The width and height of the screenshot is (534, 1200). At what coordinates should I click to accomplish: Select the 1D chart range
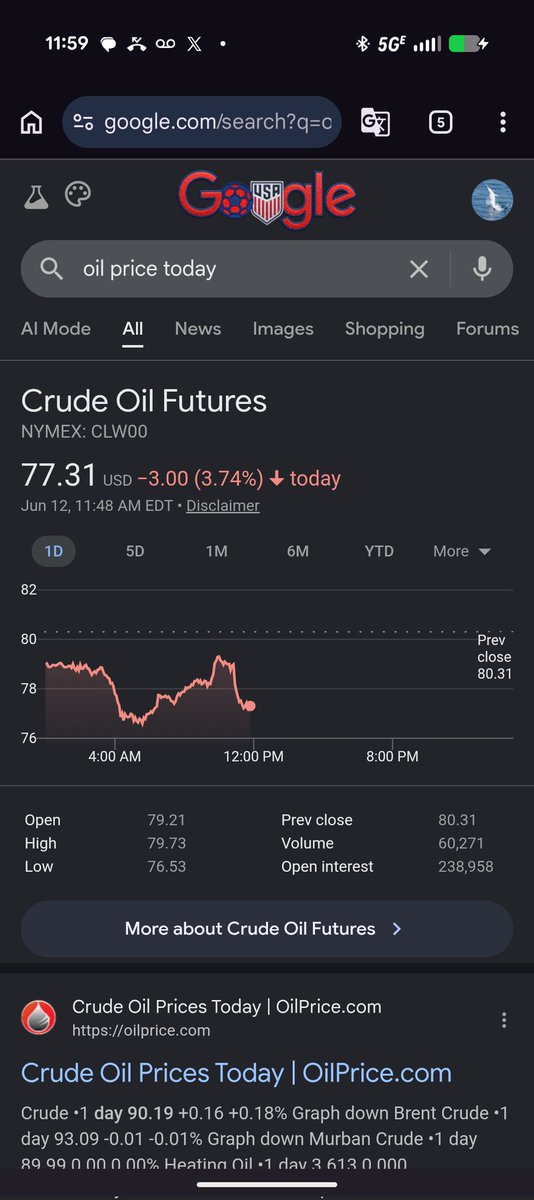[54, 551]
